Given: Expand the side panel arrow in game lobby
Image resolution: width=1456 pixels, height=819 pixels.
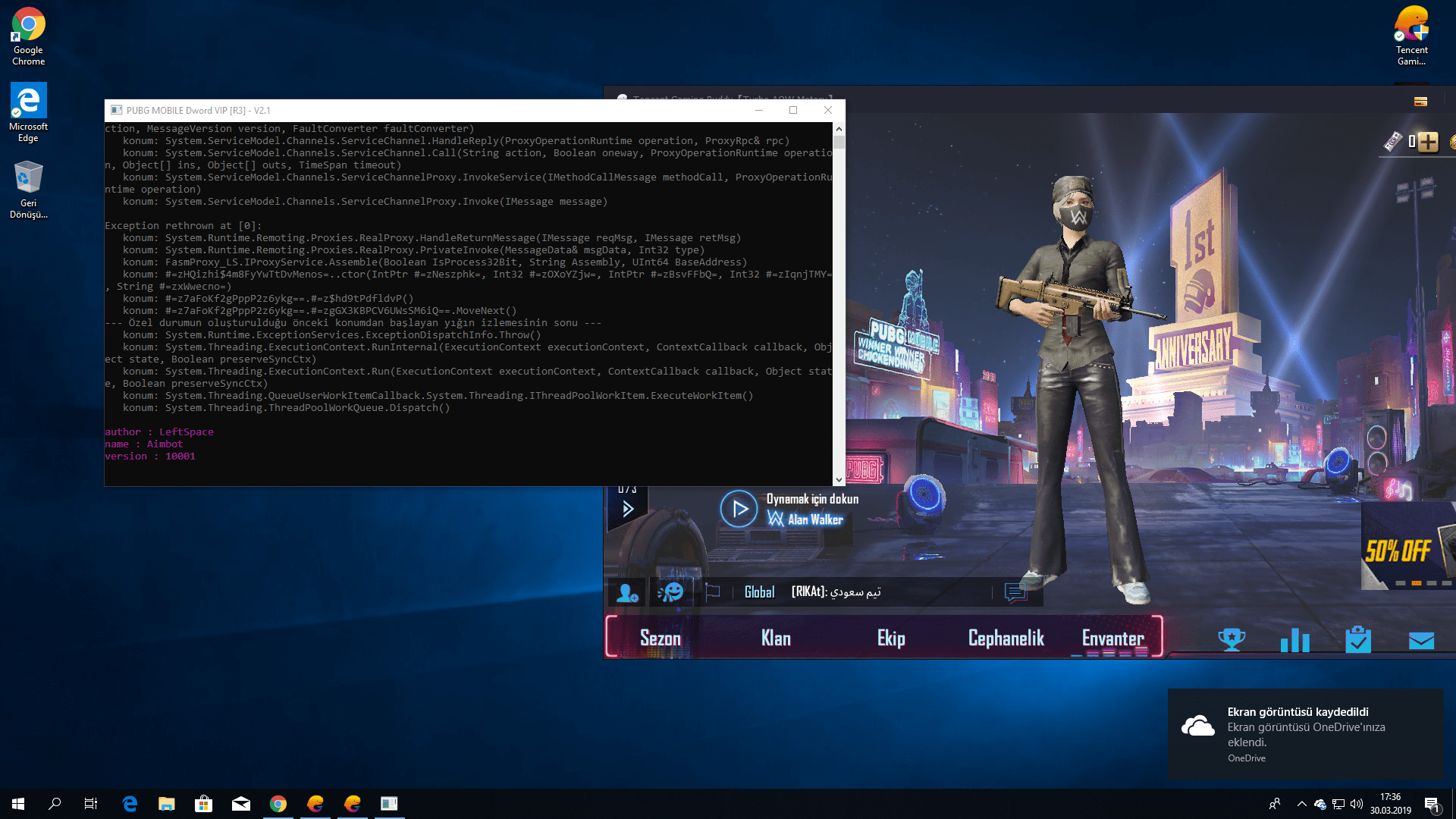Looking at the screenshot, I should (628, 509).
